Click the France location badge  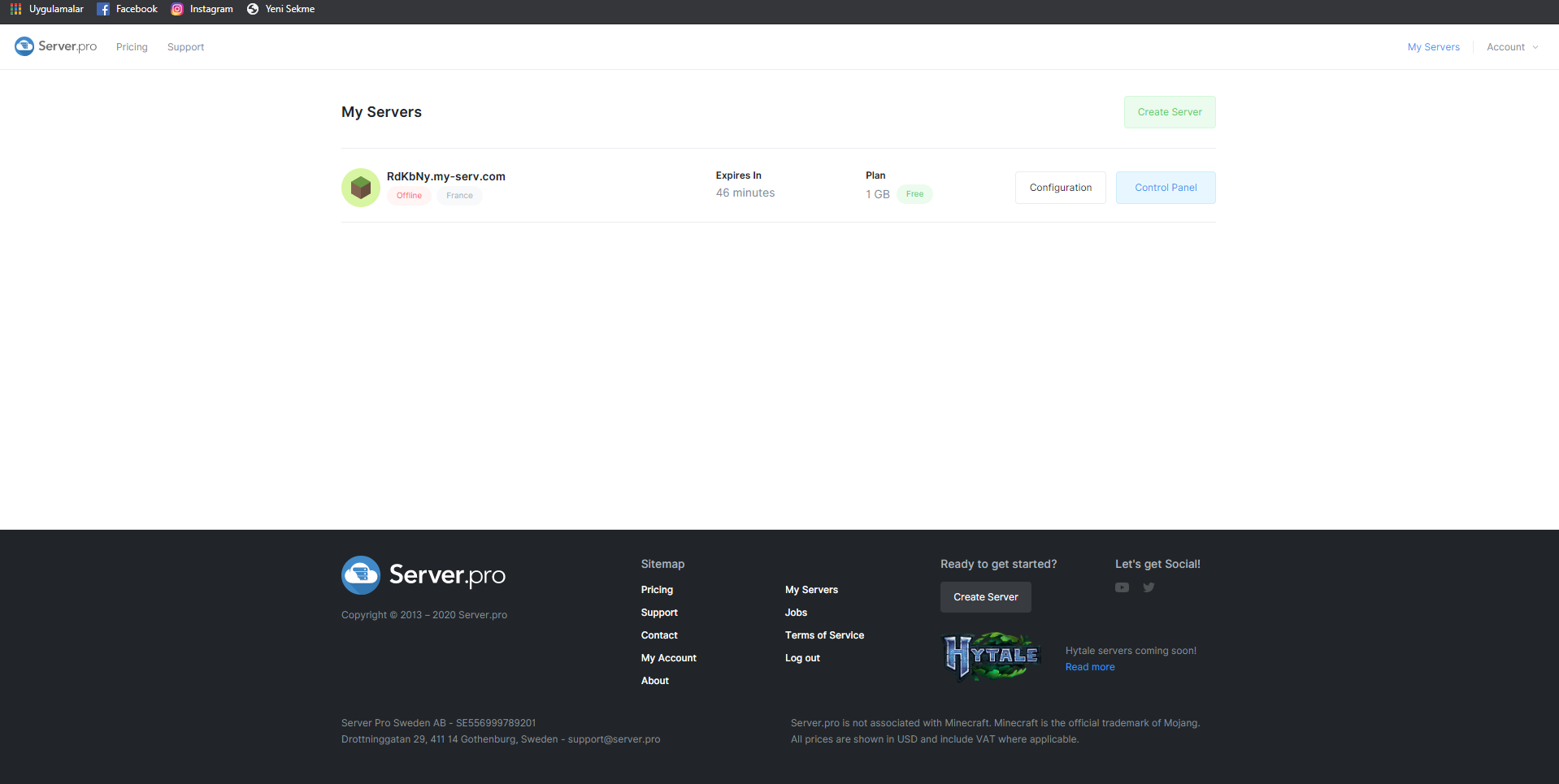pyautogui.click(x=459, y=196)
